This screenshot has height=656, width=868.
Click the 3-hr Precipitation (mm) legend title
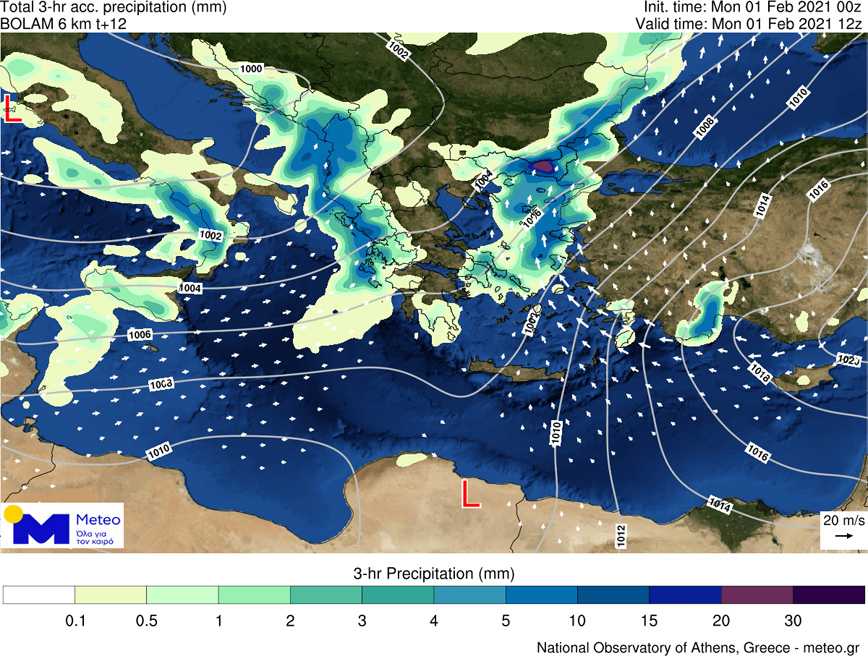point(433,574)
